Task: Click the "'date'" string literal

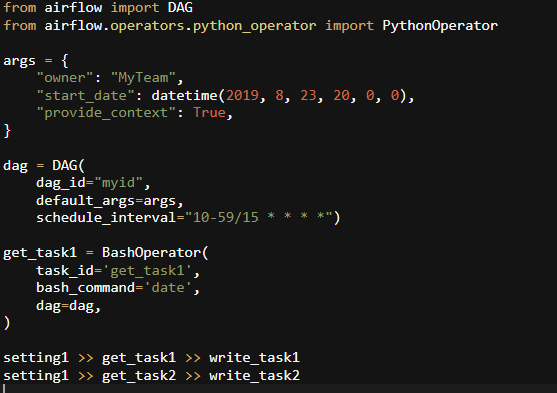Action: tap(168, 288)
